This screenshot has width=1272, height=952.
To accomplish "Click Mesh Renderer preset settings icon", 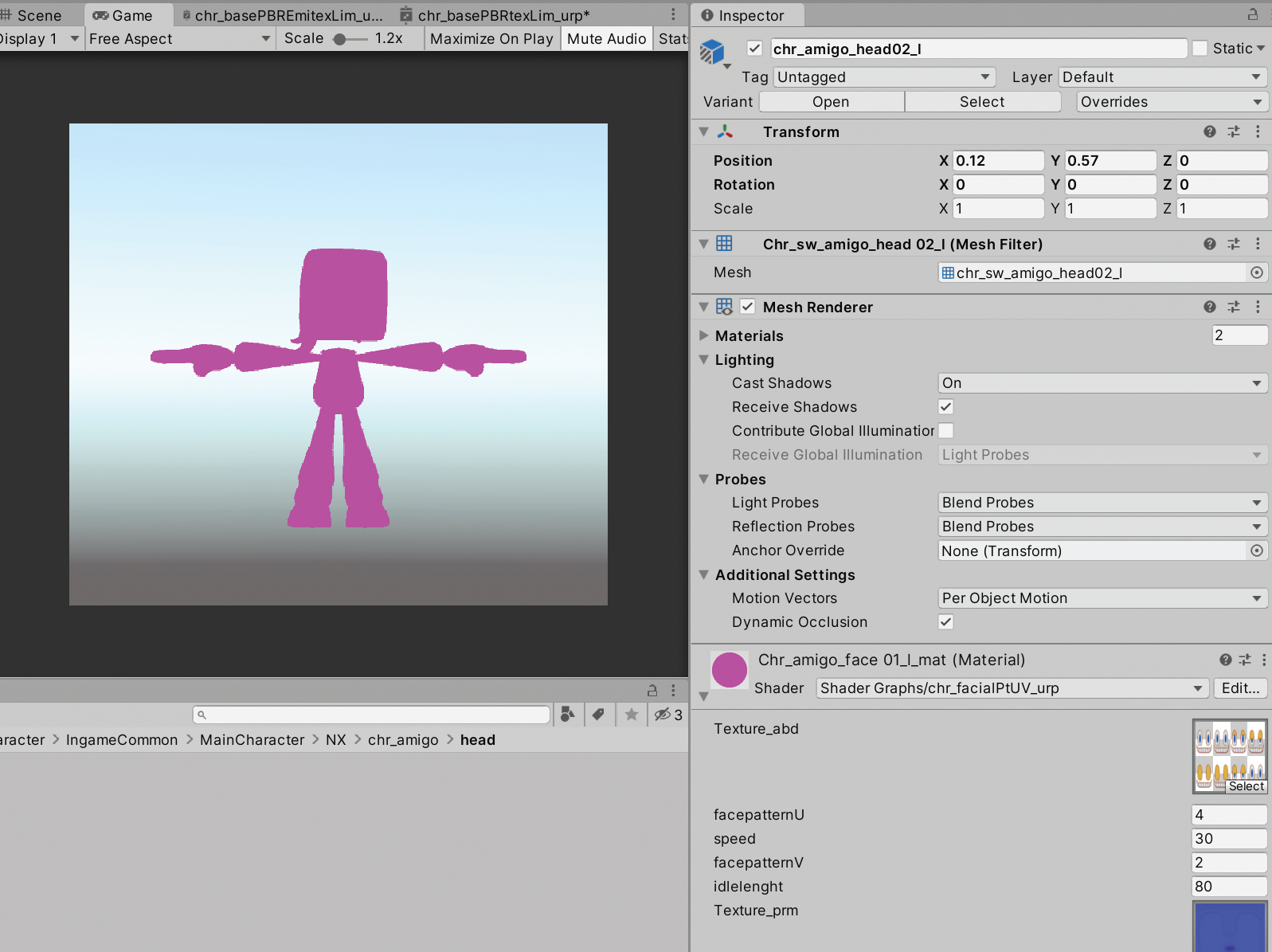I will click(1234, 308).
